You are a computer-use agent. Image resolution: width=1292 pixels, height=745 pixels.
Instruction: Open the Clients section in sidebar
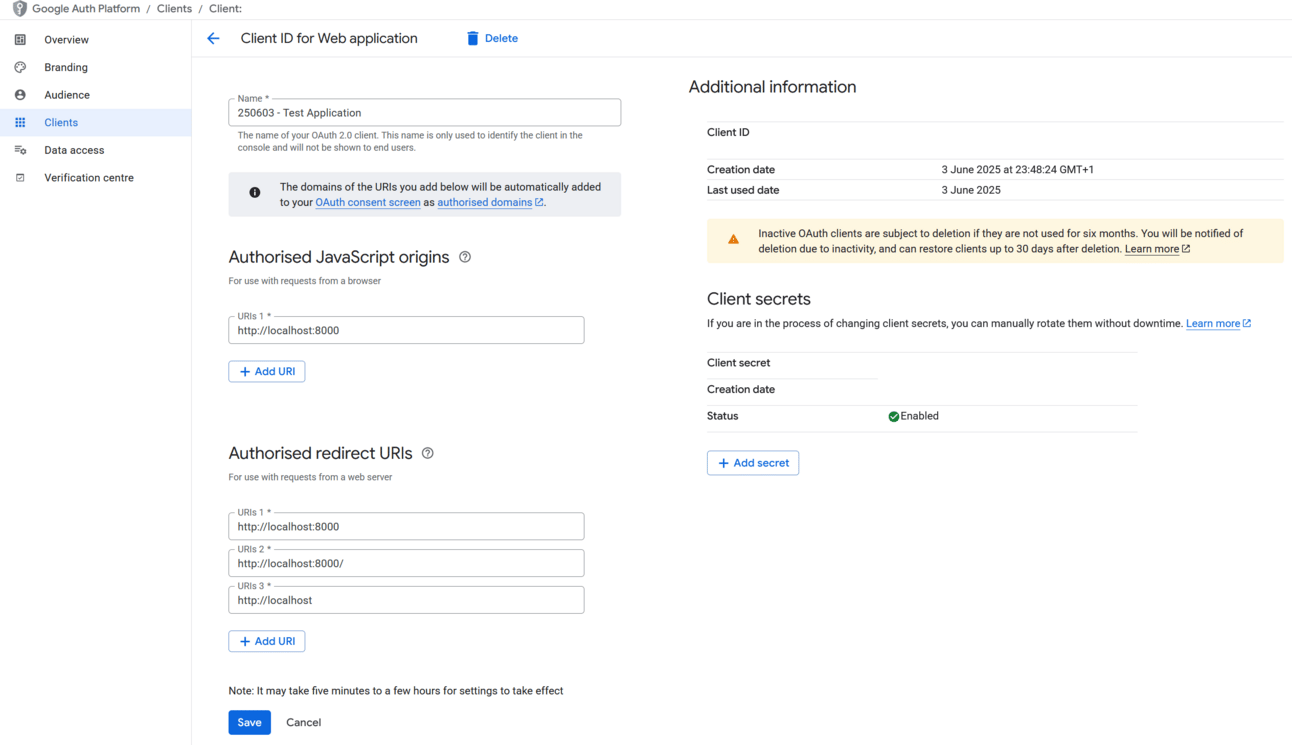click(x=61, y=123)
